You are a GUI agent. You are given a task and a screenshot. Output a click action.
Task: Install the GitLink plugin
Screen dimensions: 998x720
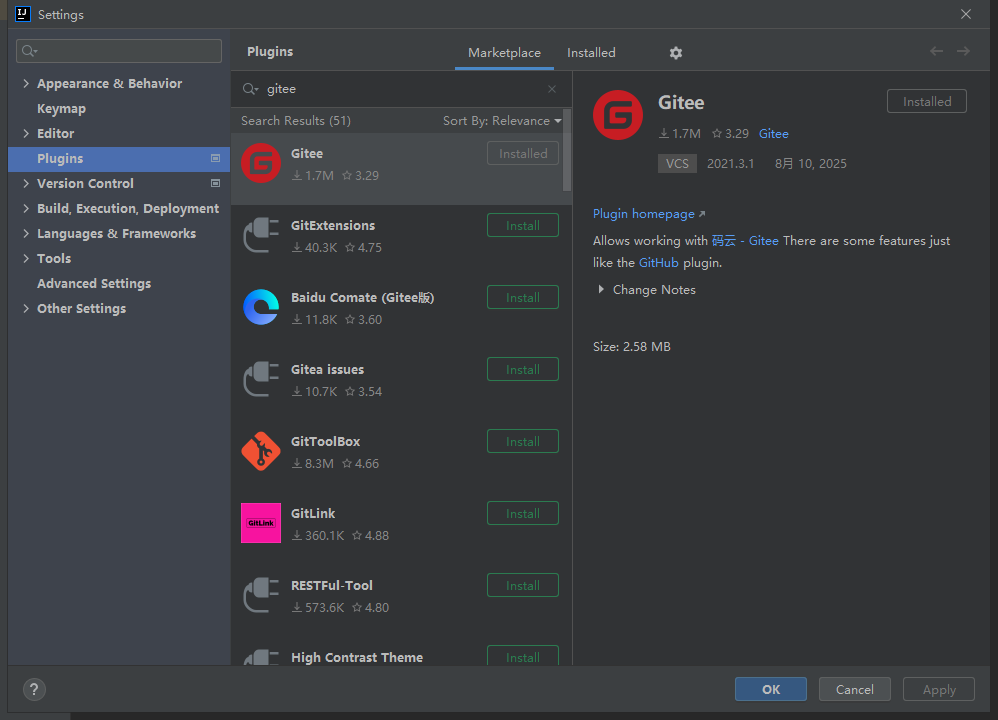[523, 513]
